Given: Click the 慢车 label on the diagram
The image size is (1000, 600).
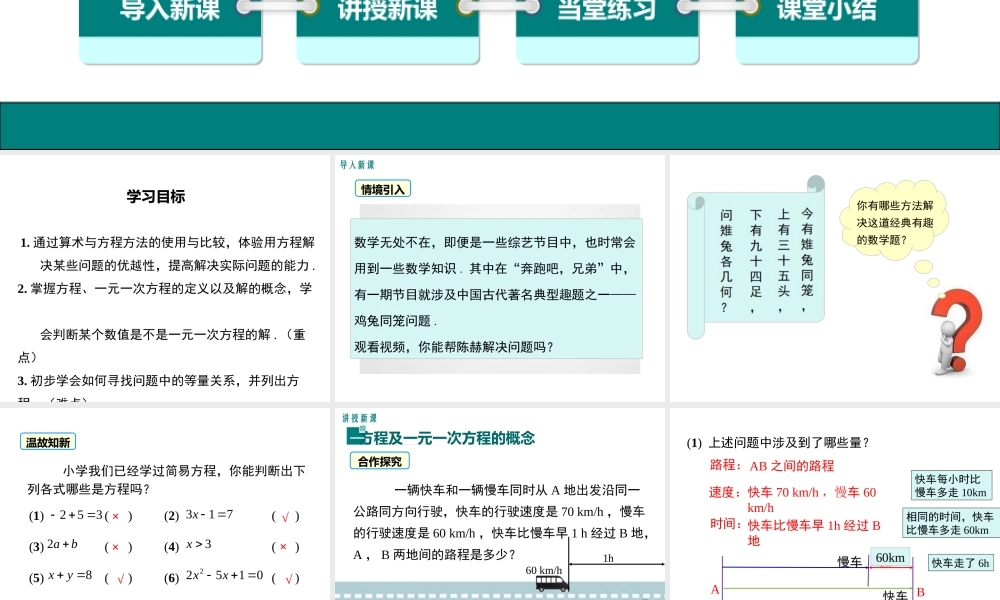Looking at the screenshot, I should (849, 562).
